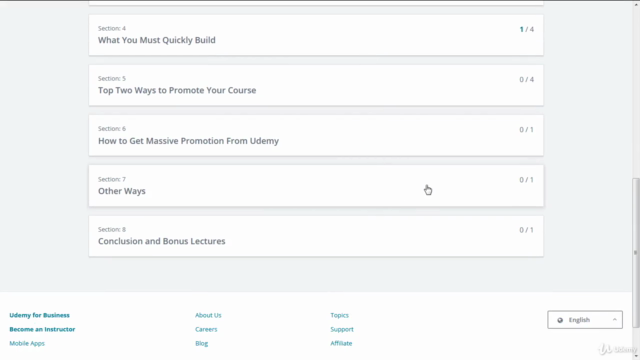Expand Section 5 Top Two Ways to Promote Your Course
Image resolution: width=640 pixels, height=360 pixels.
316,85
